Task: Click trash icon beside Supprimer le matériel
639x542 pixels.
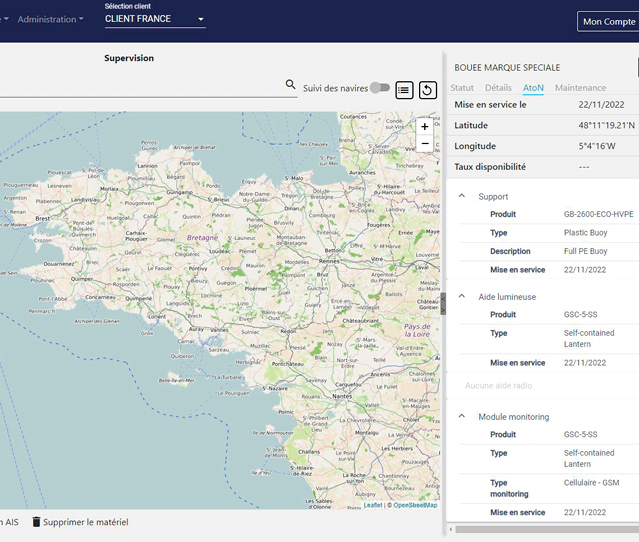Action: pyautogui.click(x=36, y=522)
